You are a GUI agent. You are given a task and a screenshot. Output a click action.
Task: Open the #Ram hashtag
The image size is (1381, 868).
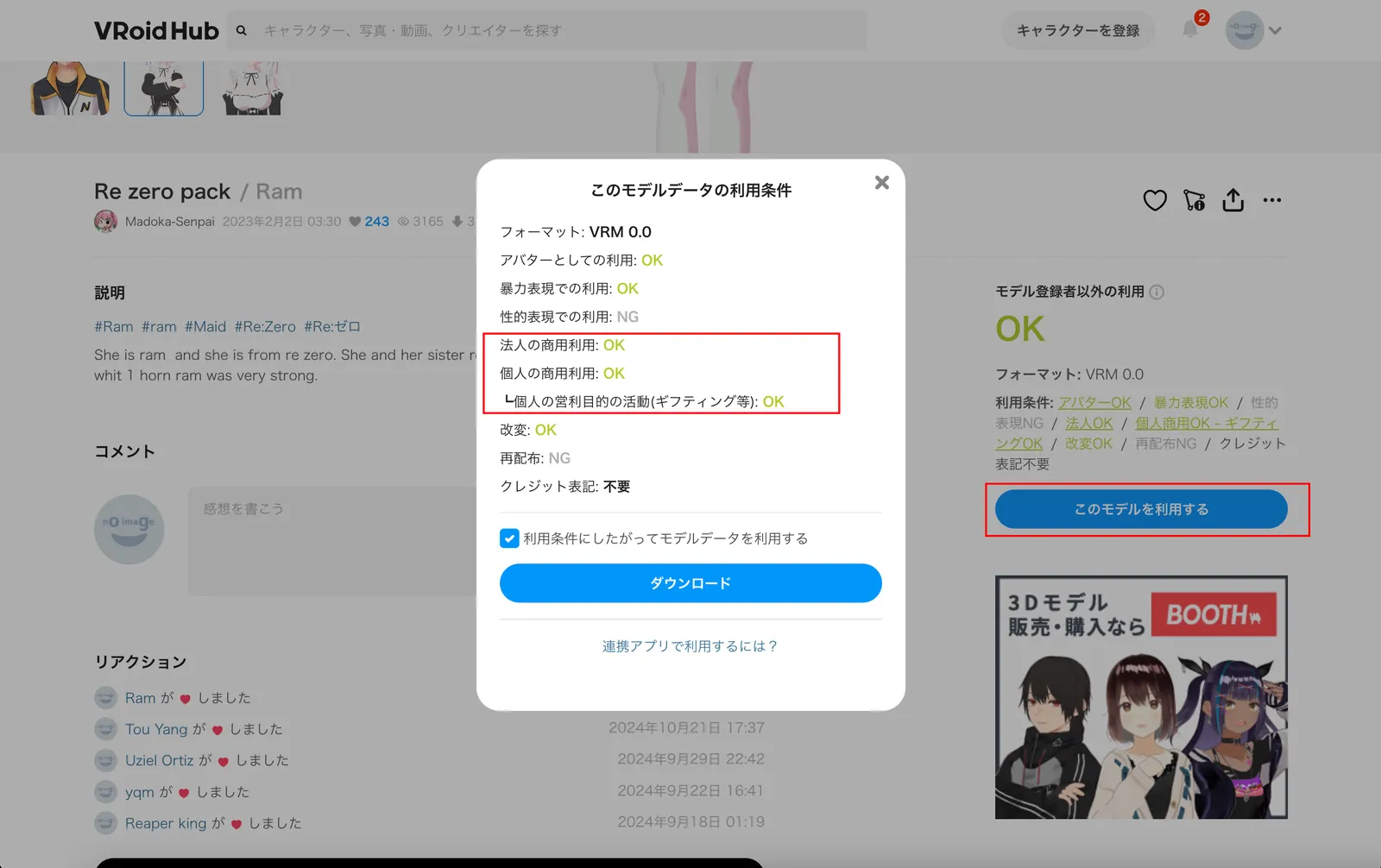[114, 327]
